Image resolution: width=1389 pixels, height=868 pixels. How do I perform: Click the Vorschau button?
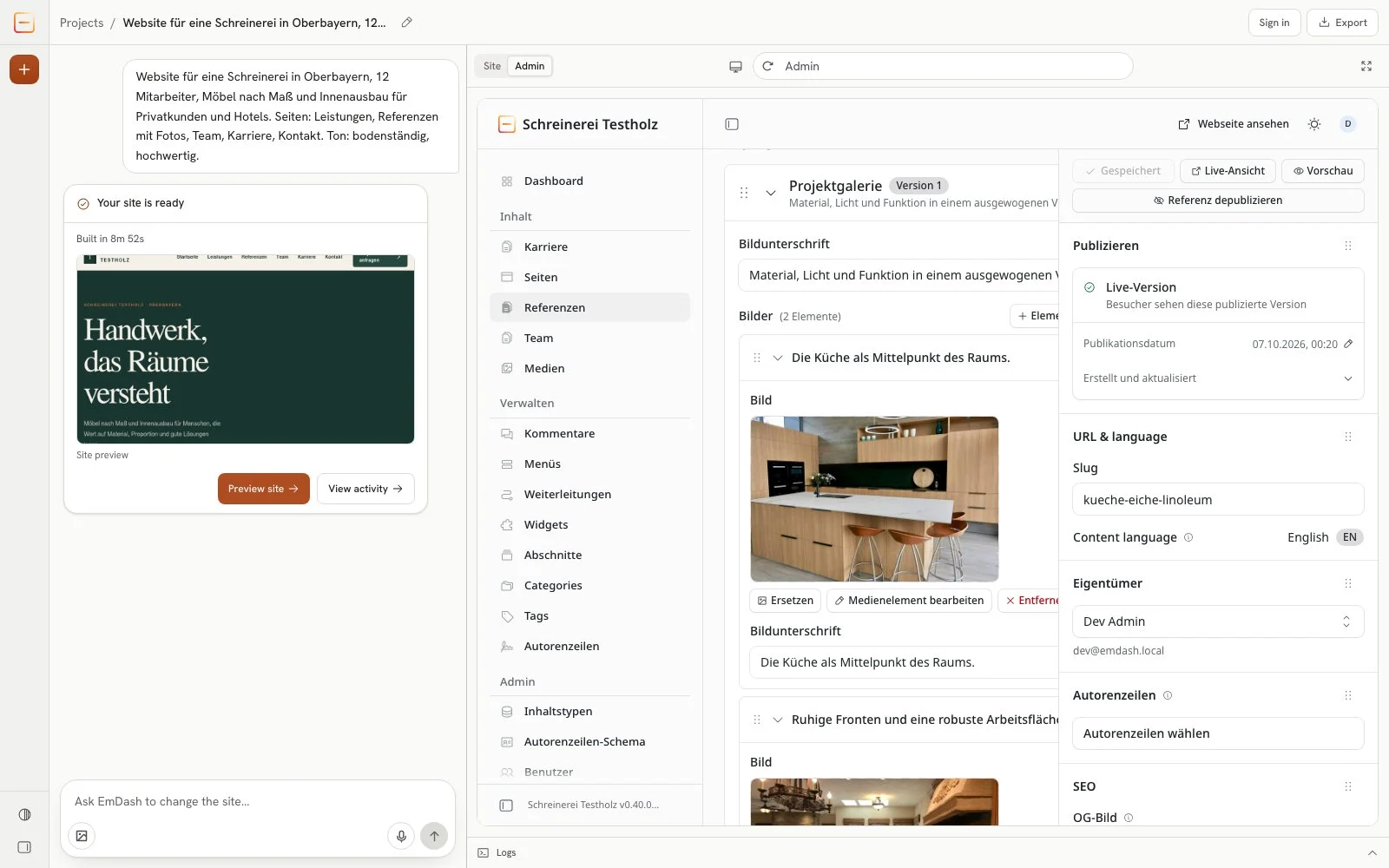coord(1323,171)
